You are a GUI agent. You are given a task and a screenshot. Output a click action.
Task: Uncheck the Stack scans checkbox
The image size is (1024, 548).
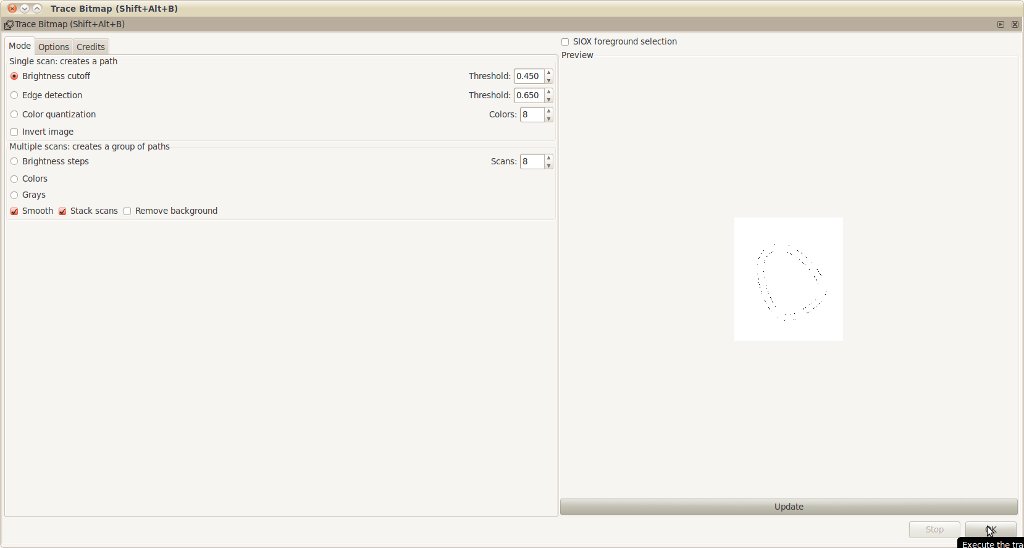coord(63,211)
